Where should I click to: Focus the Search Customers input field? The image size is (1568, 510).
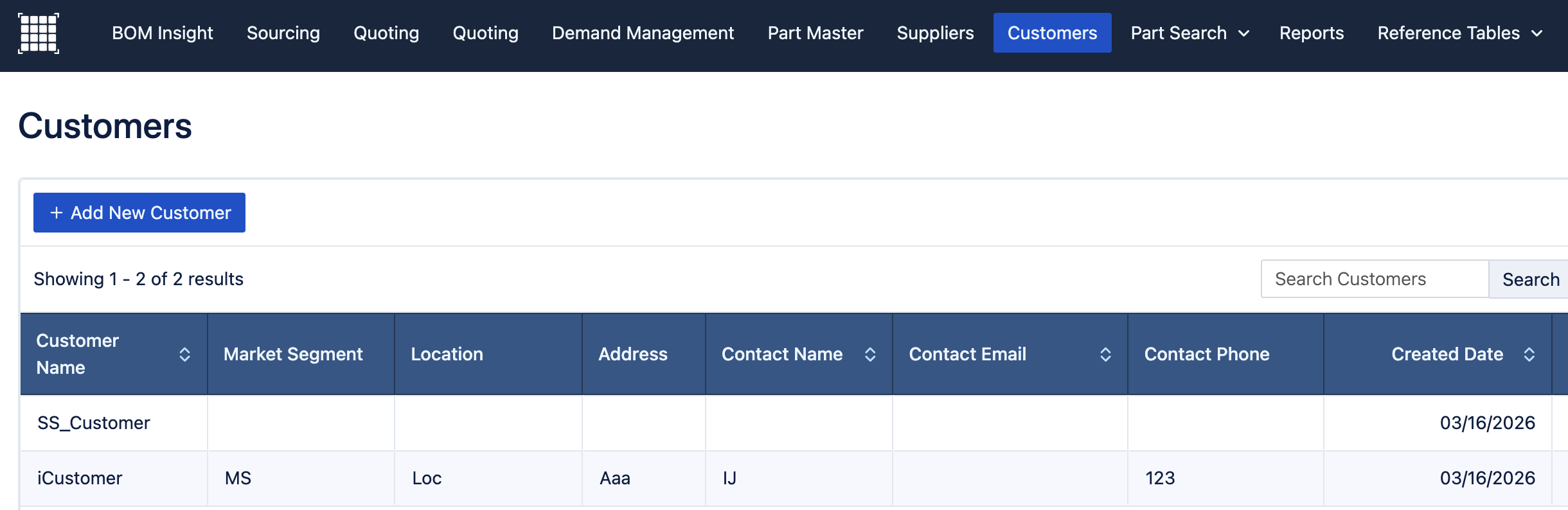[x=1374, y=279]
